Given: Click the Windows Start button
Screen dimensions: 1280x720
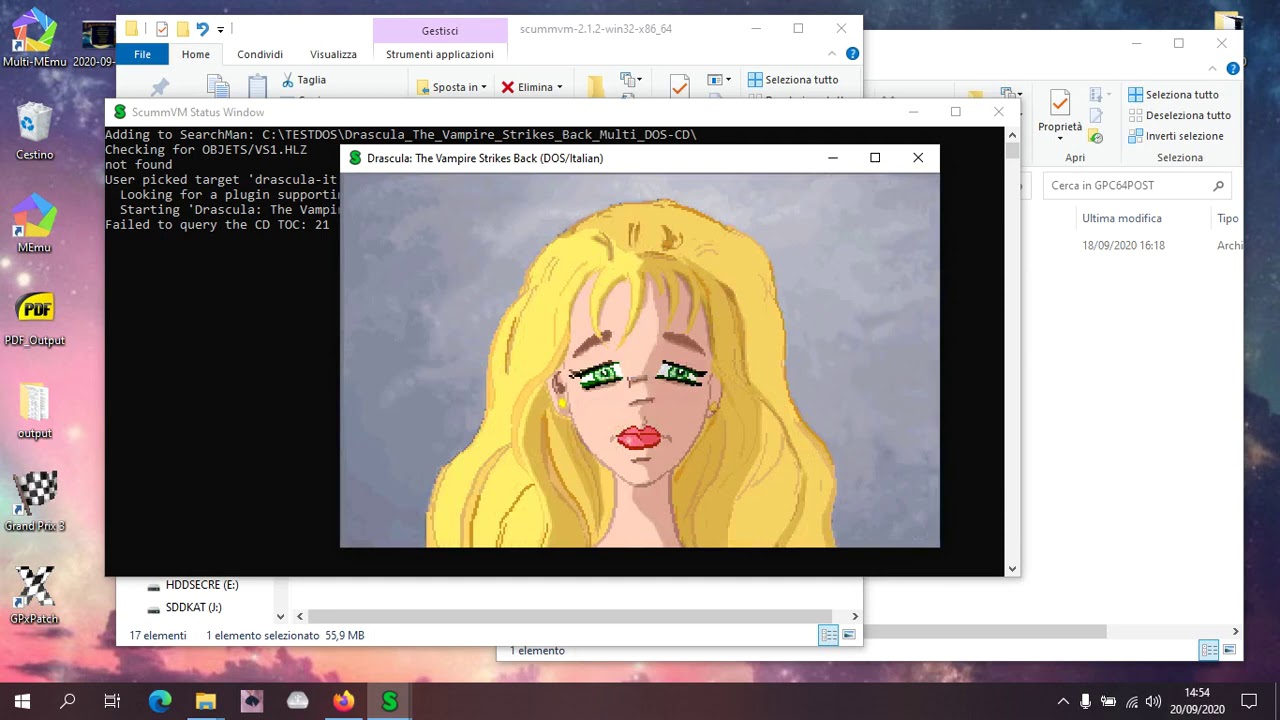Looking at the screenshot, I should (22, 701).
